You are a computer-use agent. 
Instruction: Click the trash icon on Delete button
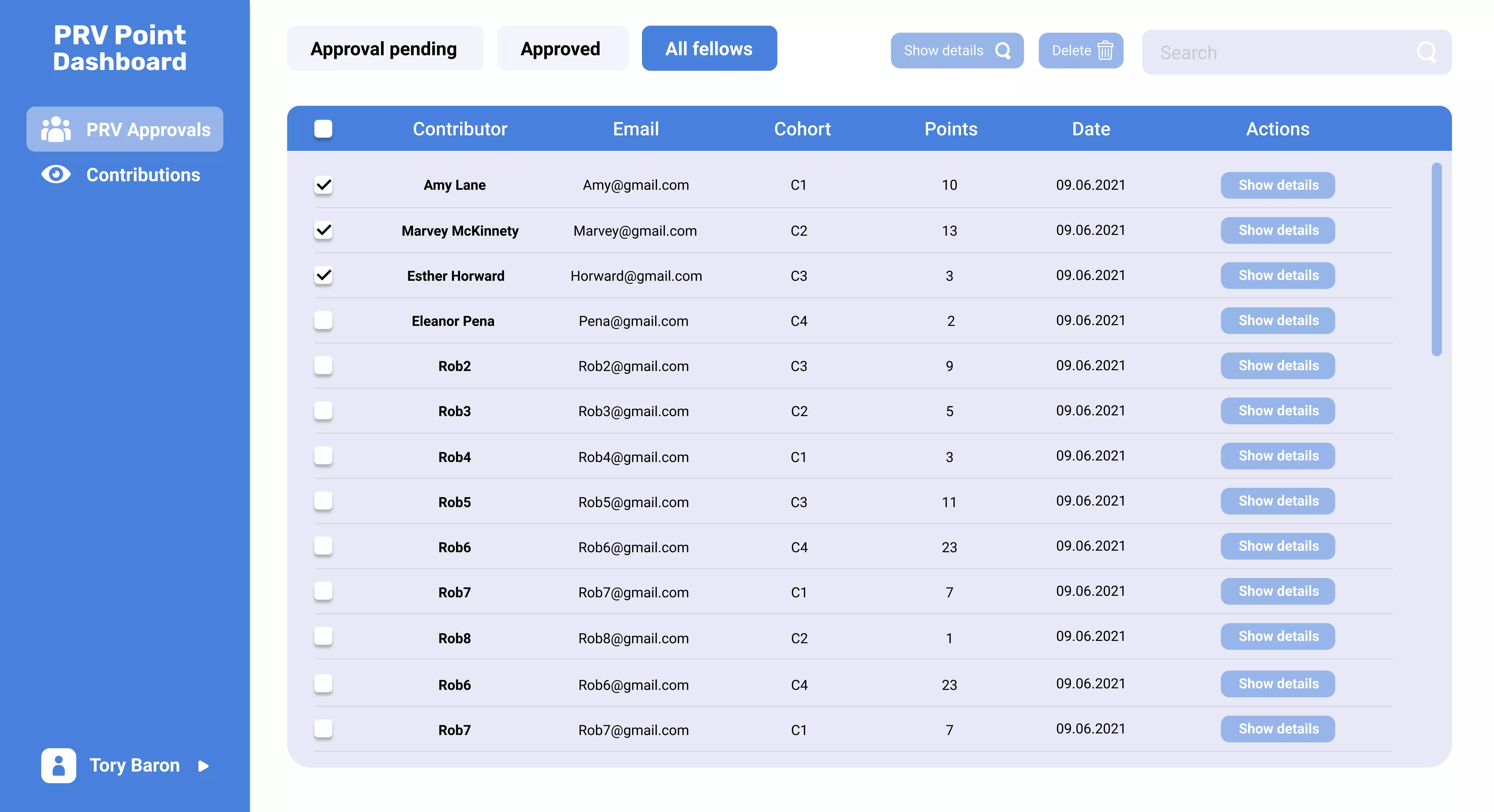coord(1105,50)
